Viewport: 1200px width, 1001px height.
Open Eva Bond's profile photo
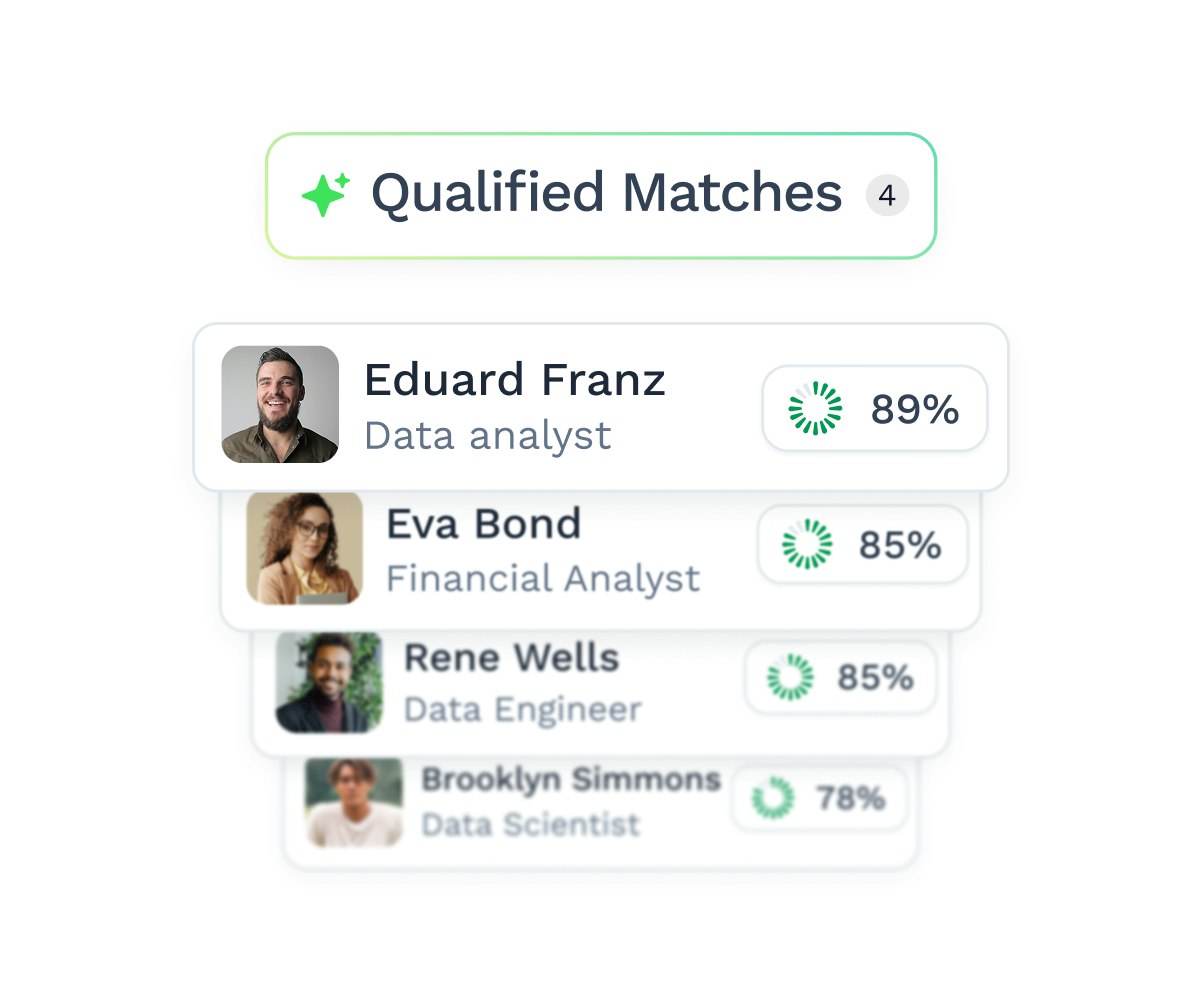305,547
